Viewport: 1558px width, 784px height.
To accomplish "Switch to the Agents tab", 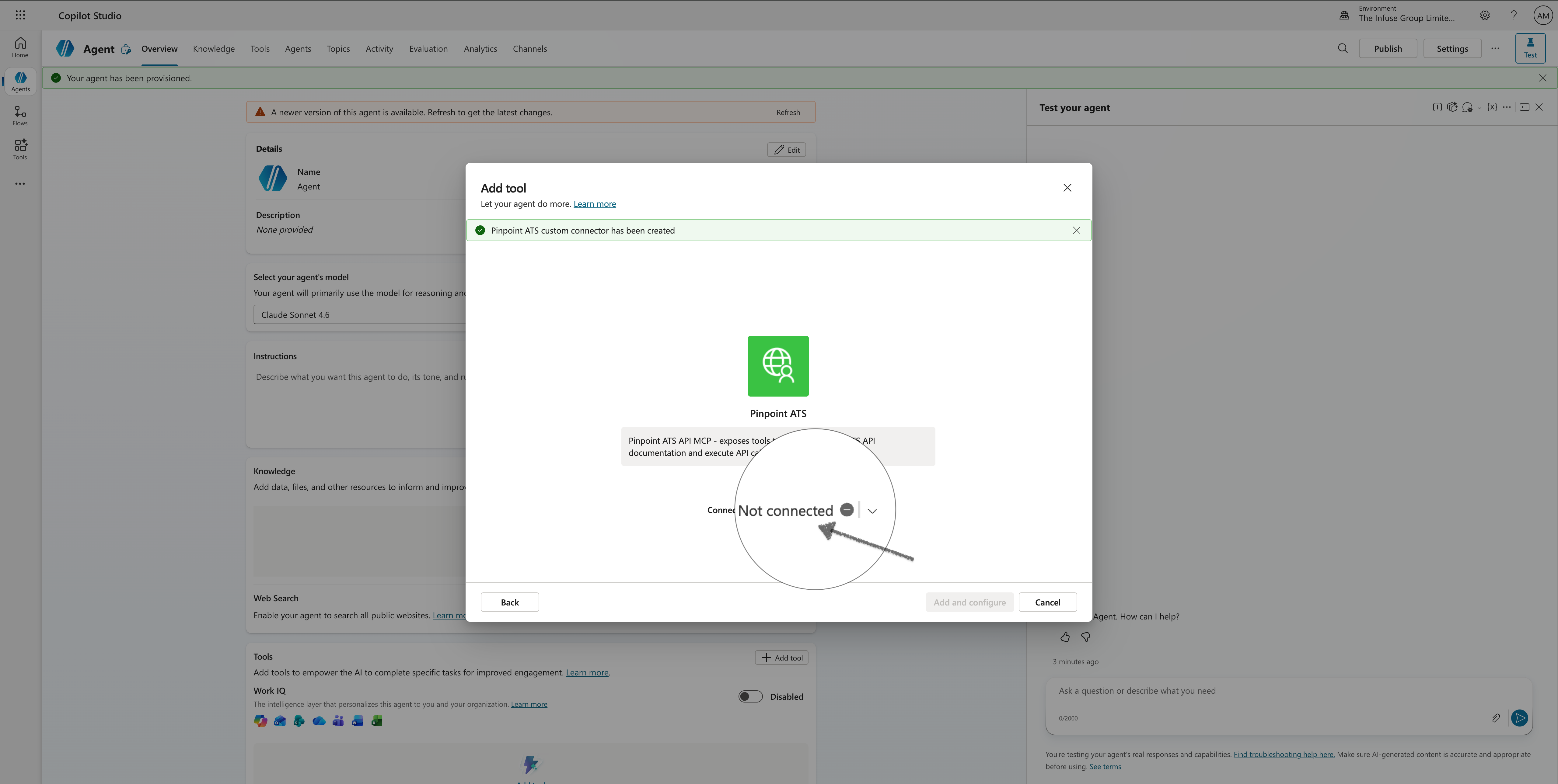I will click(x=298, y=48).
